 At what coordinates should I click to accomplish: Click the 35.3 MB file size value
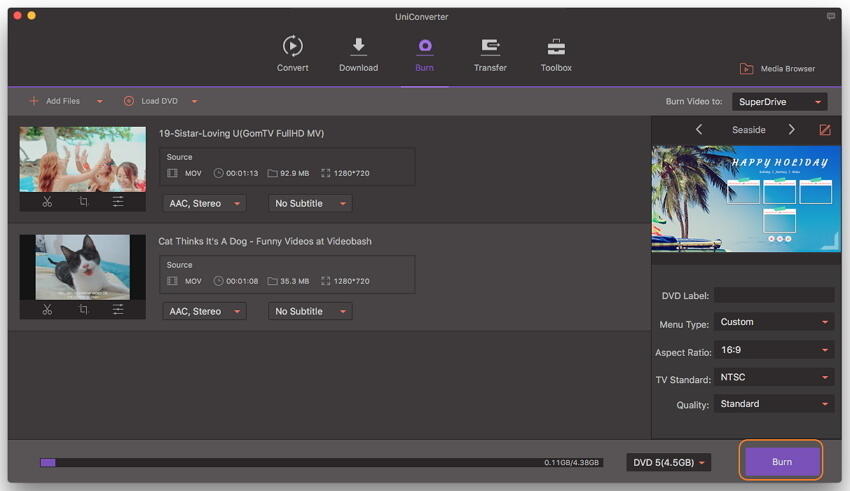(x=294, y=281)
